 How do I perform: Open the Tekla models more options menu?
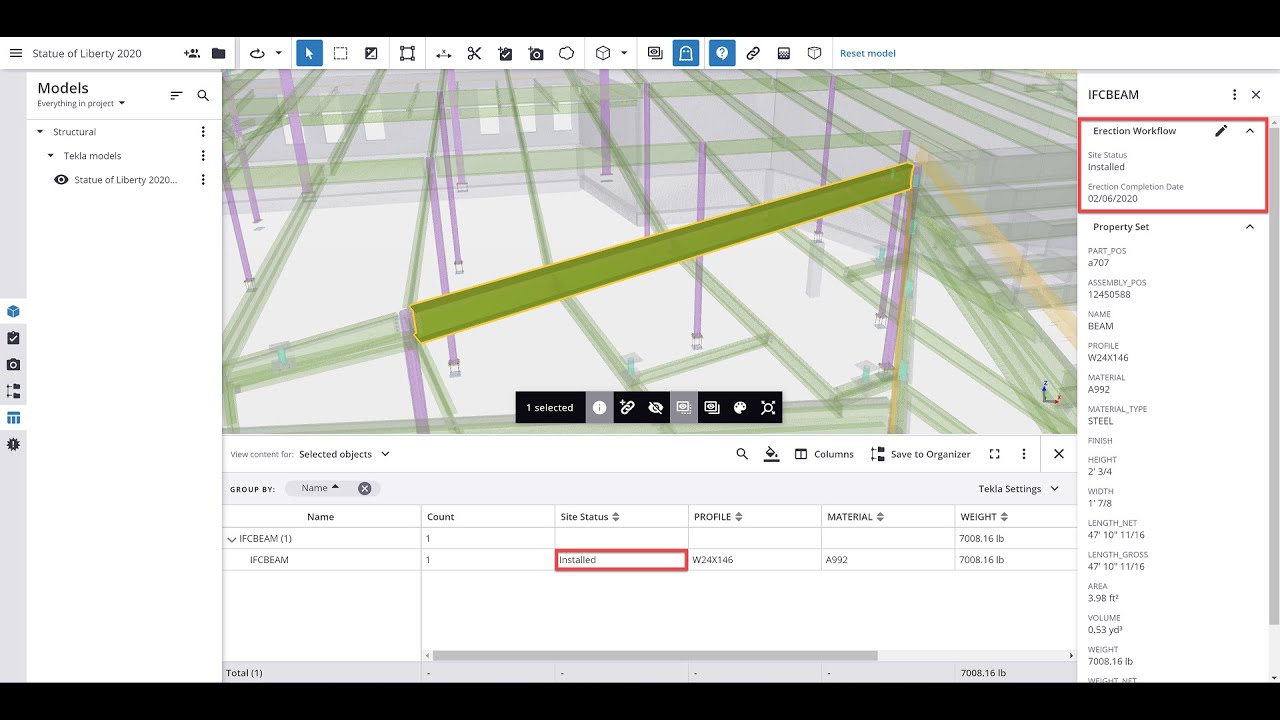click(203, 156)
